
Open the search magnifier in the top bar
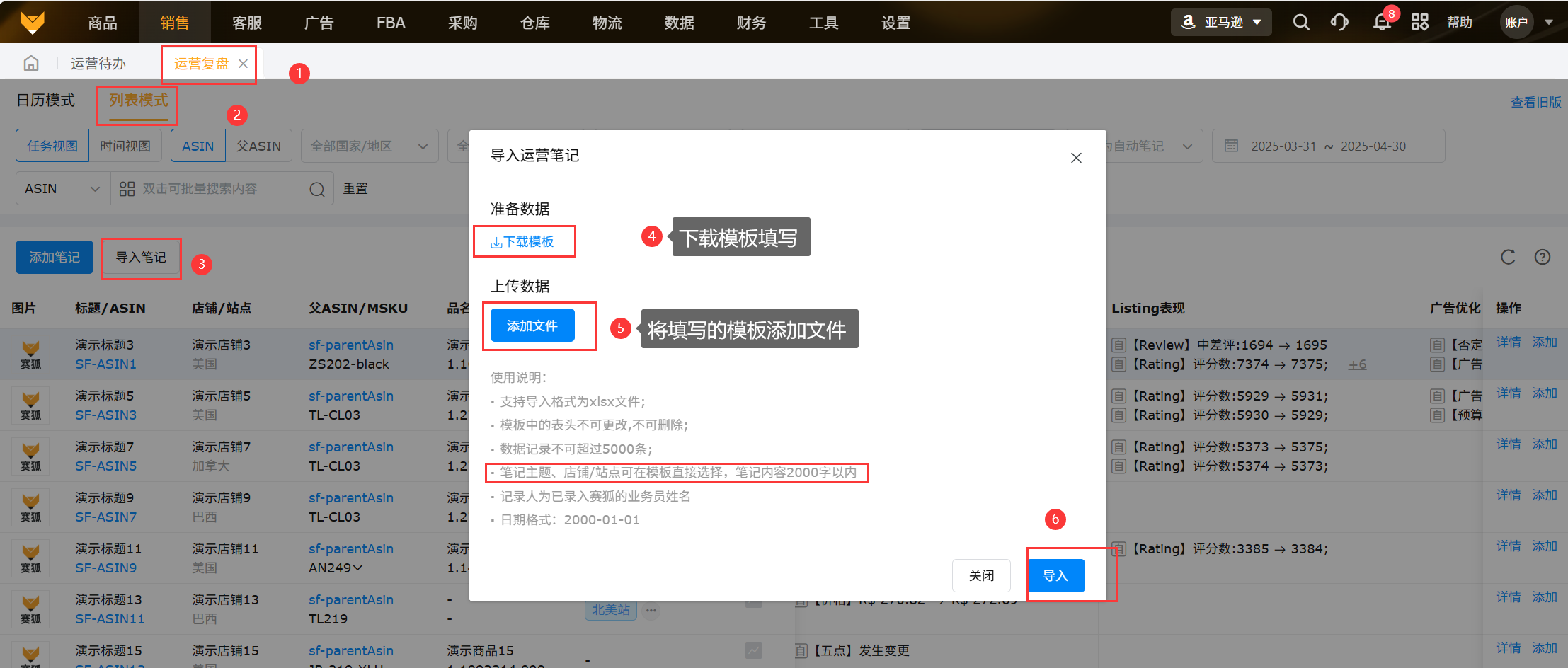[1301, 23]
